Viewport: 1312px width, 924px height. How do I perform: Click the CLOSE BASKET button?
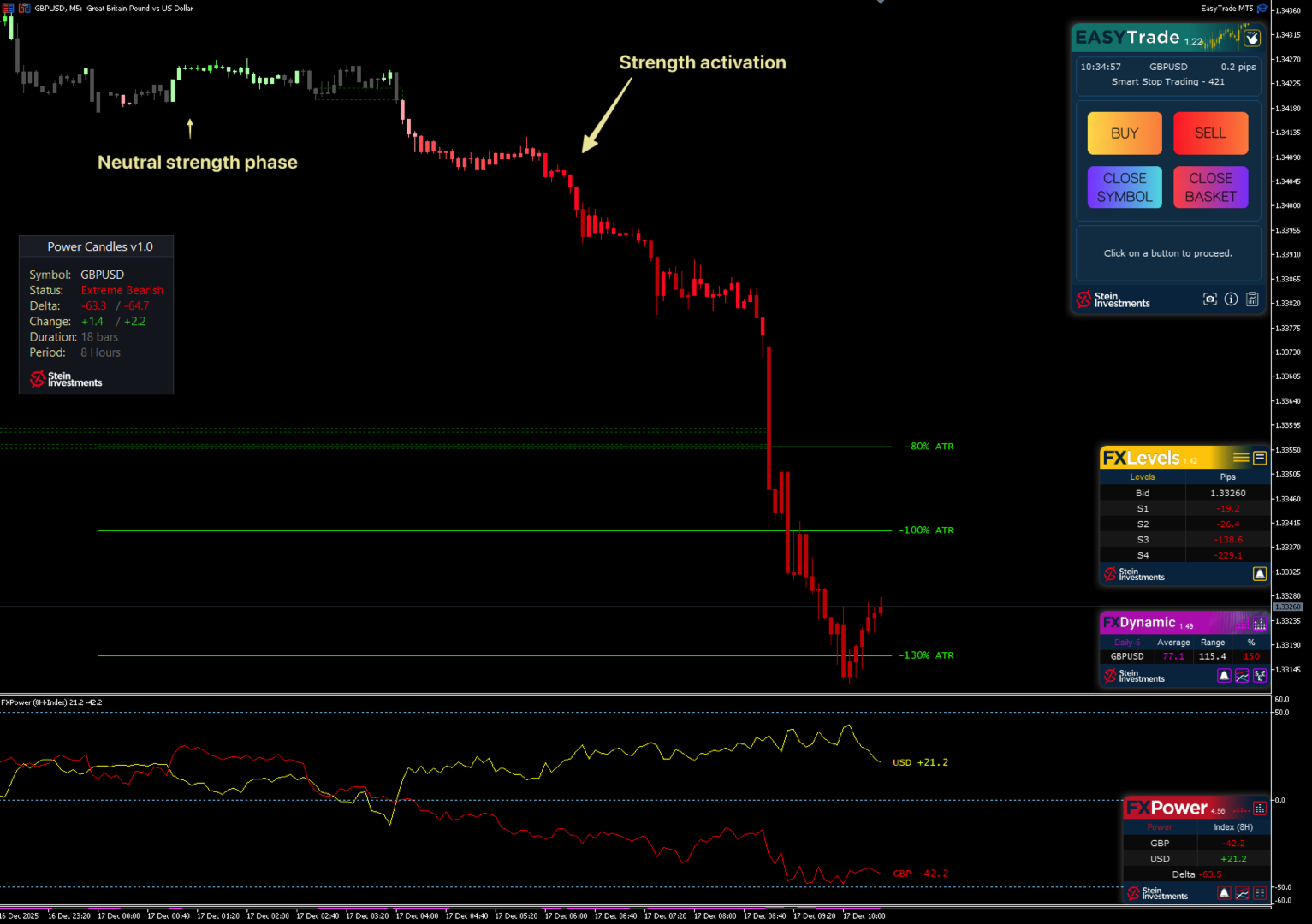[1210, 187]
